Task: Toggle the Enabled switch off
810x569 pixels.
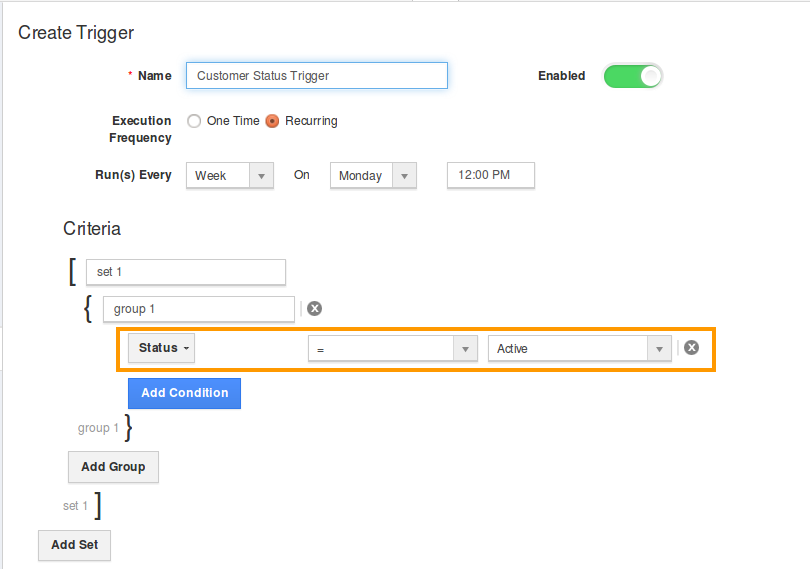Action: point(633,76)
